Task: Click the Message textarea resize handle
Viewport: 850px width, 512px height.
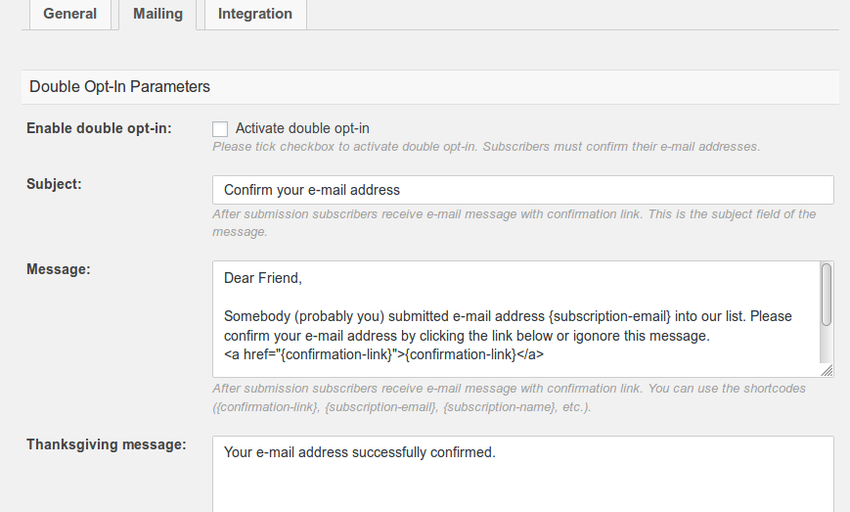Action: (827, 371)
